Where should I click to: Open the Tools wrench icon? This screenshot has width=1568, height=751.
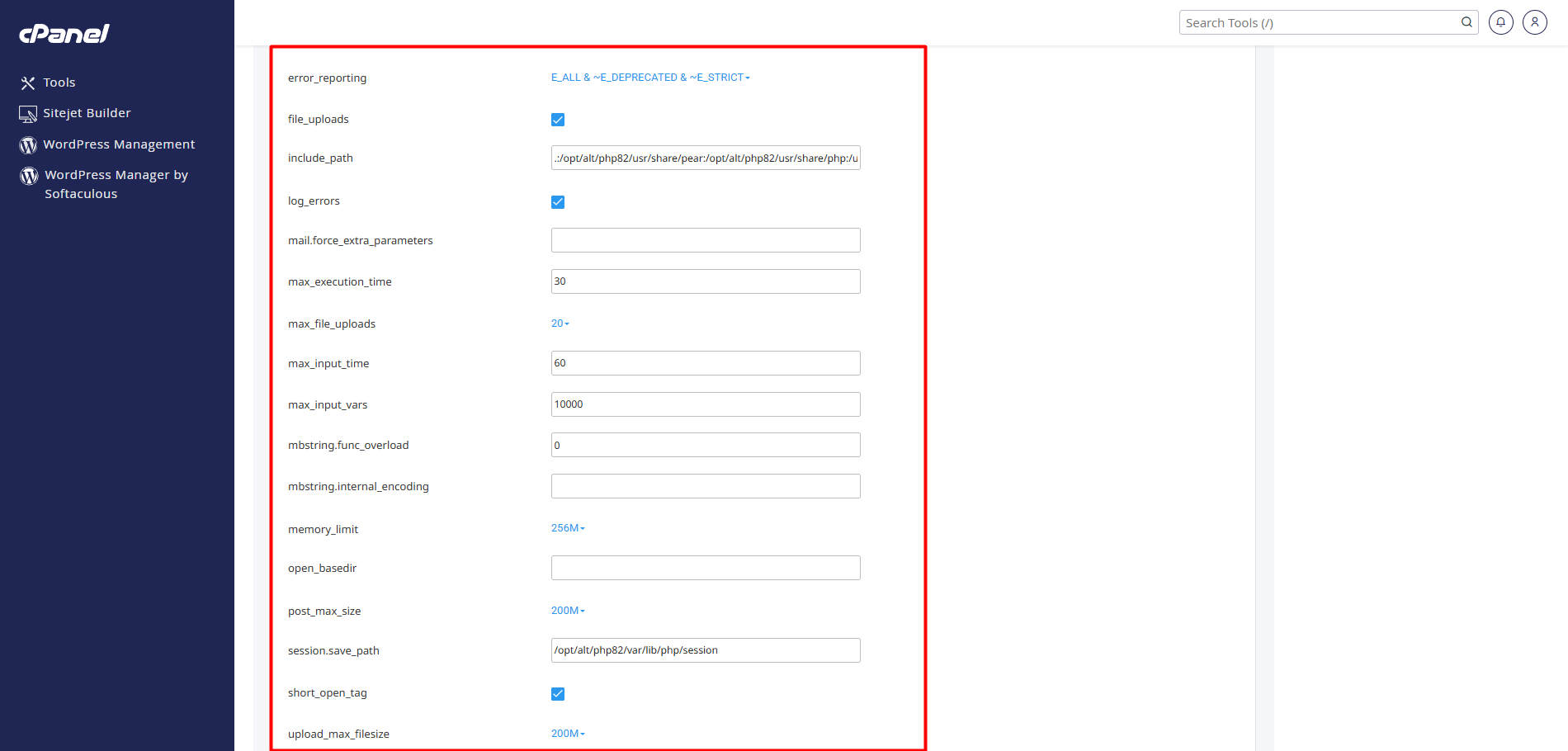(28, 83)
